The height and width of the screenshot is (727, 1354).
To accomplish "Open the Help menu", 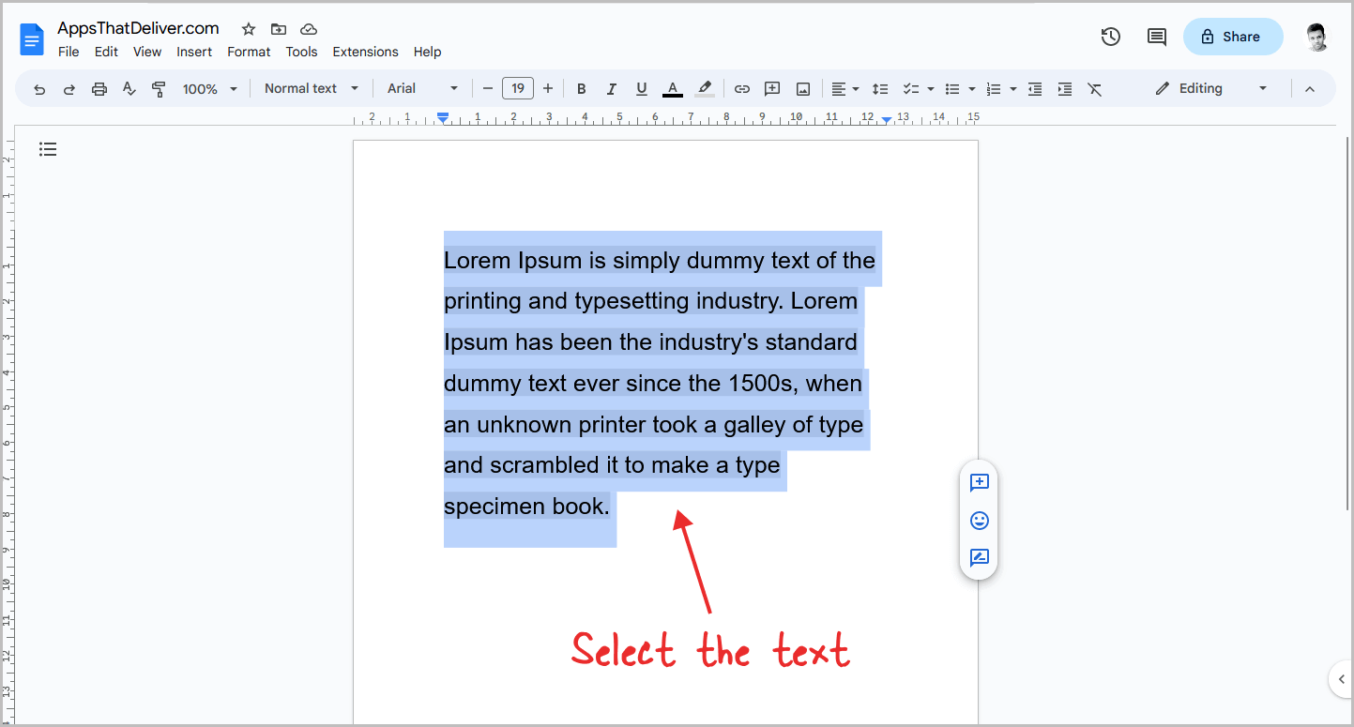I will (427, 52).
